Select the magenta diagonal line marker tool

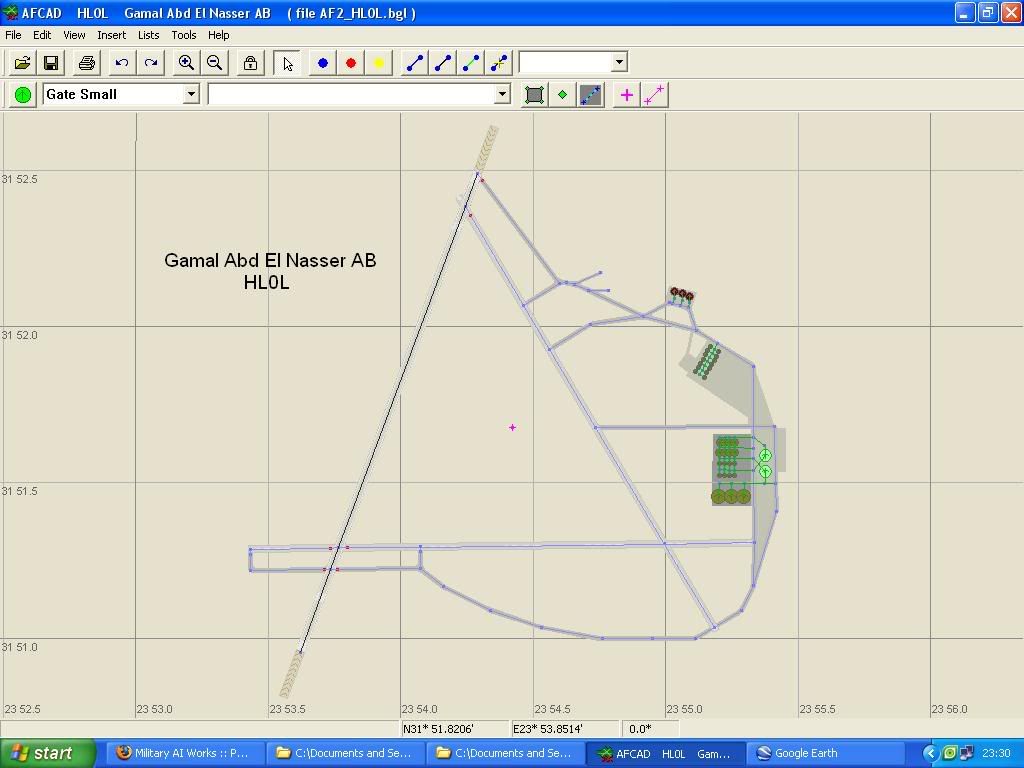[x=654, y=95]
